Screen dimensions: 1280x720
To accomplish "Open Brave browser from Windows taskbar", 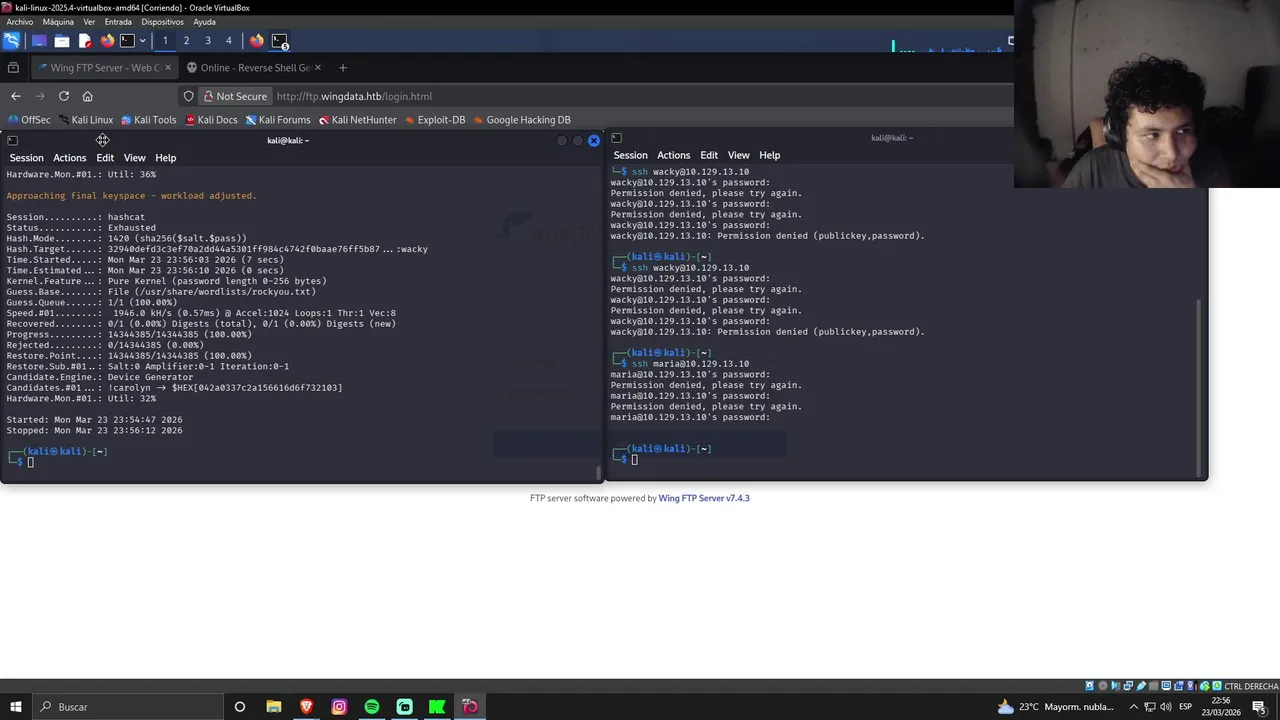I will [x=306, y=707].
